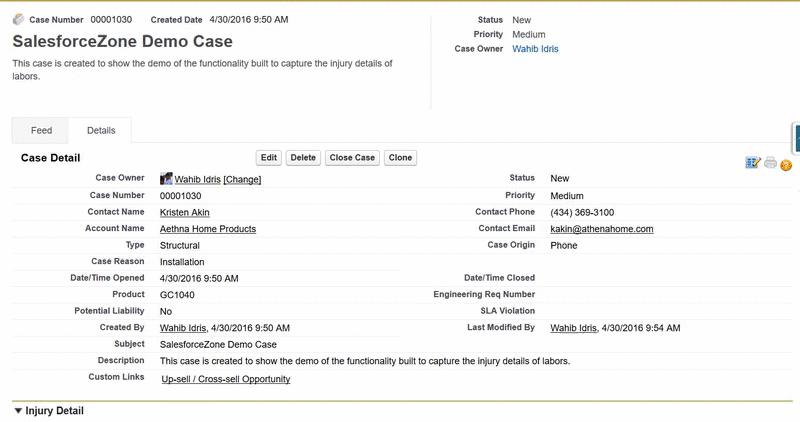
Task: Click the Product value GC1040
Action: (x=177, y=295)
